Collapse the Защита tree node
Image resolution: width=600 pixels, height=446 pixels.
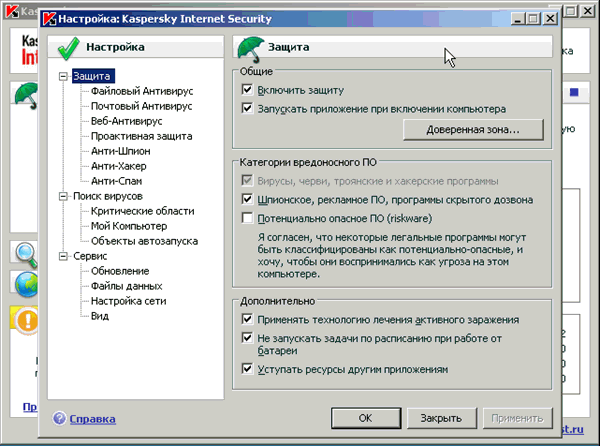[63, 77]
